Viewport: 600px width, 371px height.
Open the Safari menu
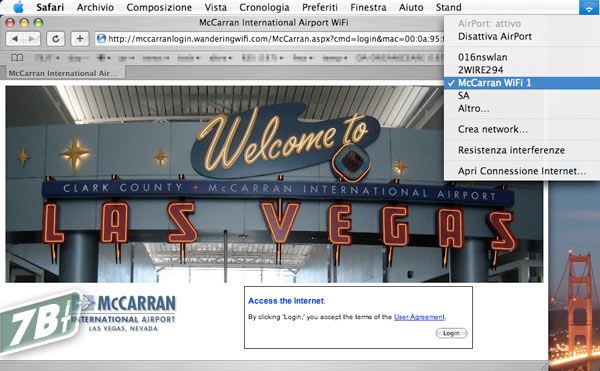click(50, 7)
